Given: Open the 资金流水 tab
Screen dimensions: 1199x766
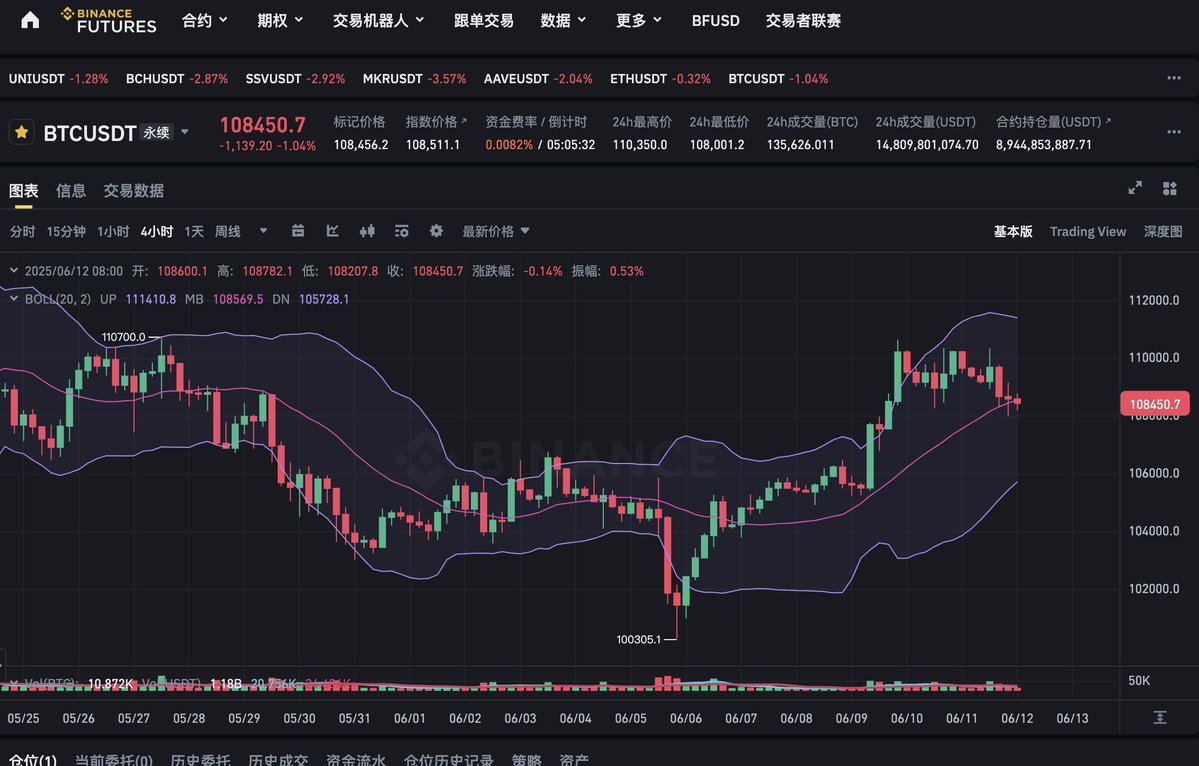Looking at the screenshot, I should click(356, 760).
